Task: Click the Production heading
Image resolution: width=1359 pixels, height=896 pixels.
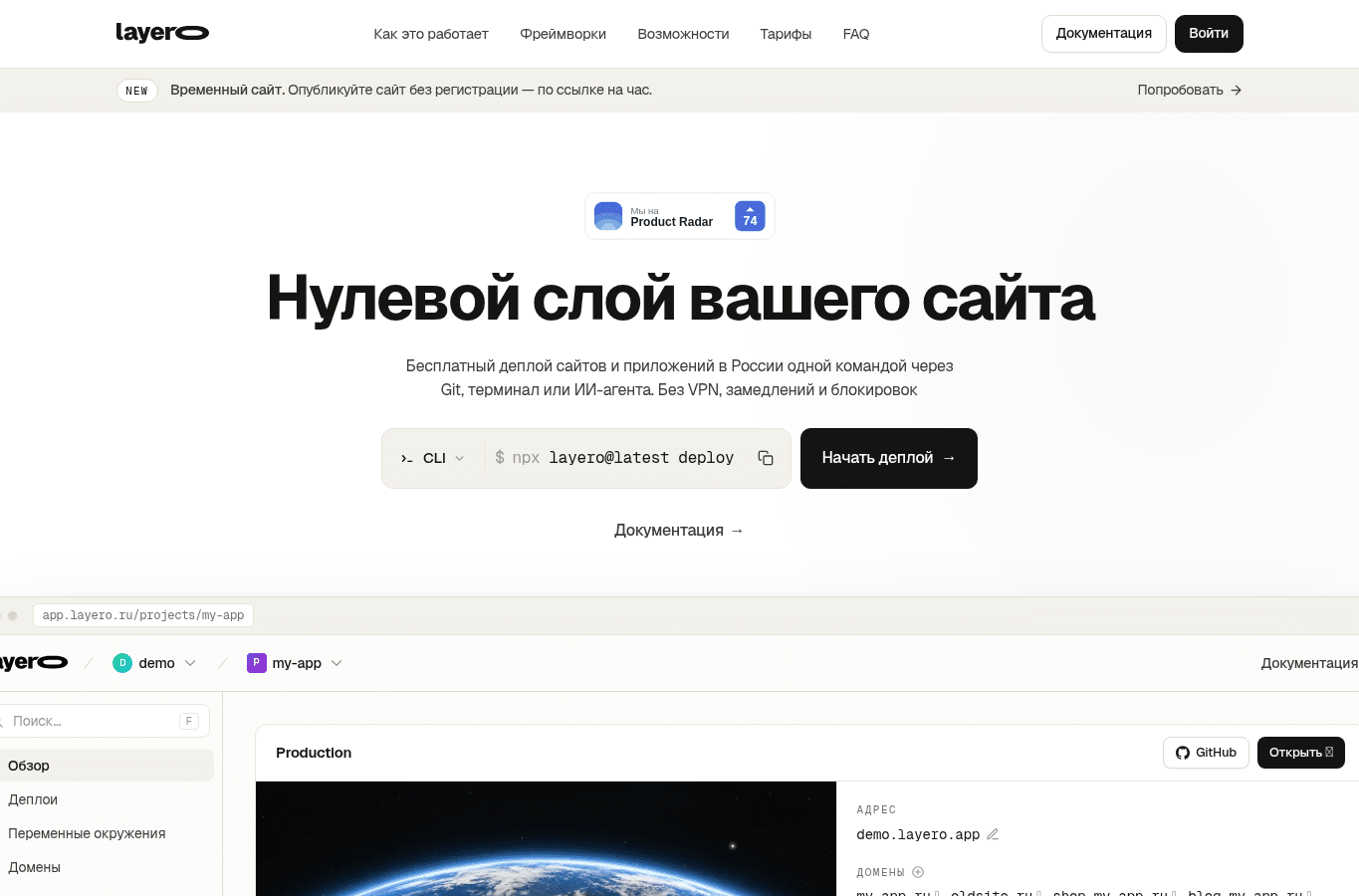Action: click(x=314, y=753)
